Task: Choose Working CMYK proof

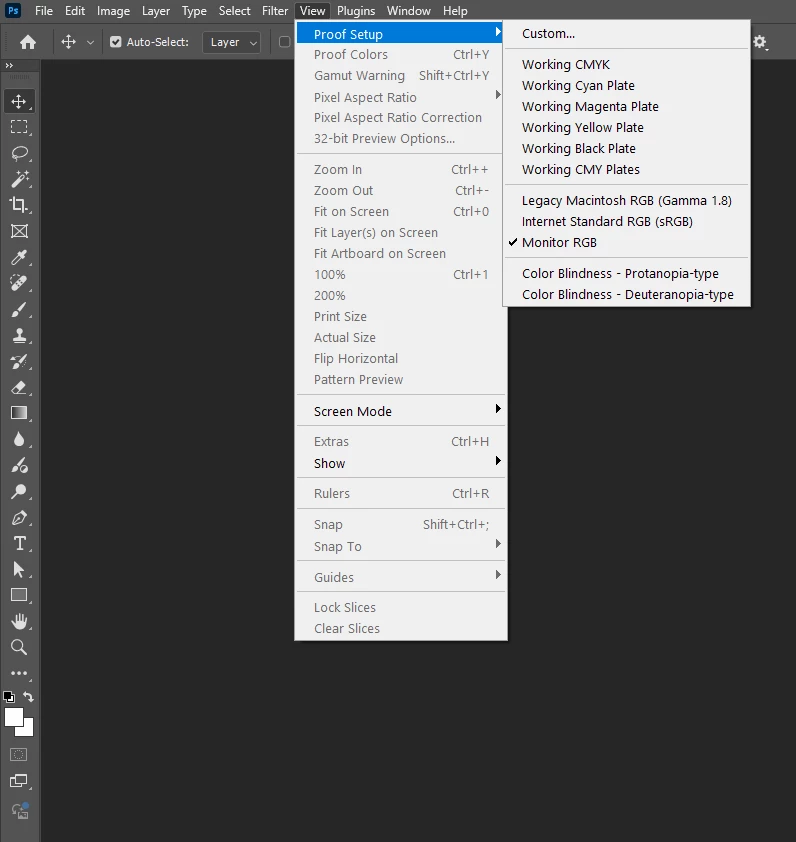Action: coord(626,64)
